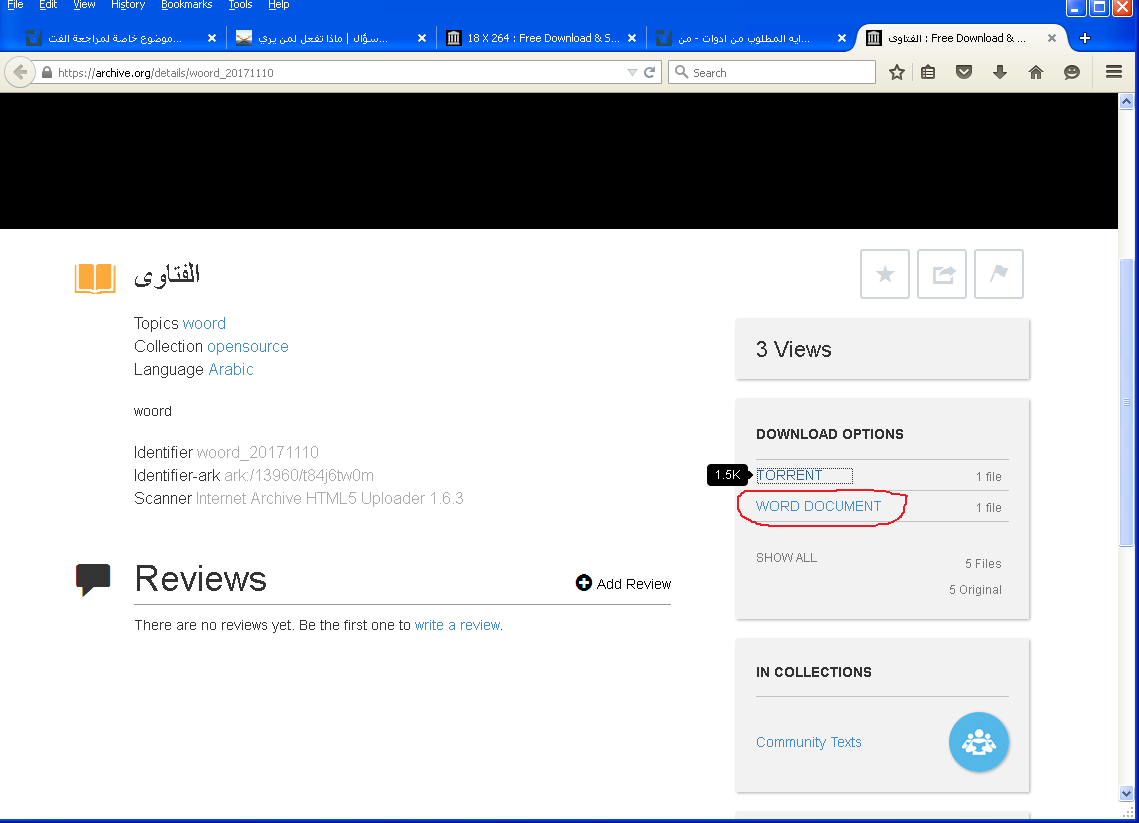The image size is (1139, 823).
Task: Click the Identifier-ark value text
Action: pyautogui.click(x=299, y=476)
